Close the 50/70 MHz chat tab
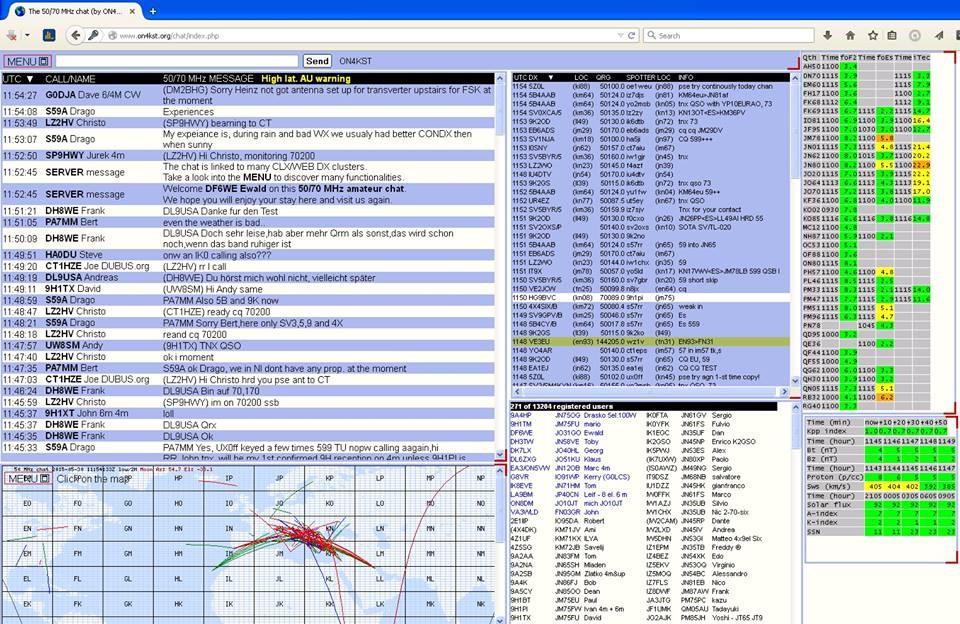 point(132,11)
